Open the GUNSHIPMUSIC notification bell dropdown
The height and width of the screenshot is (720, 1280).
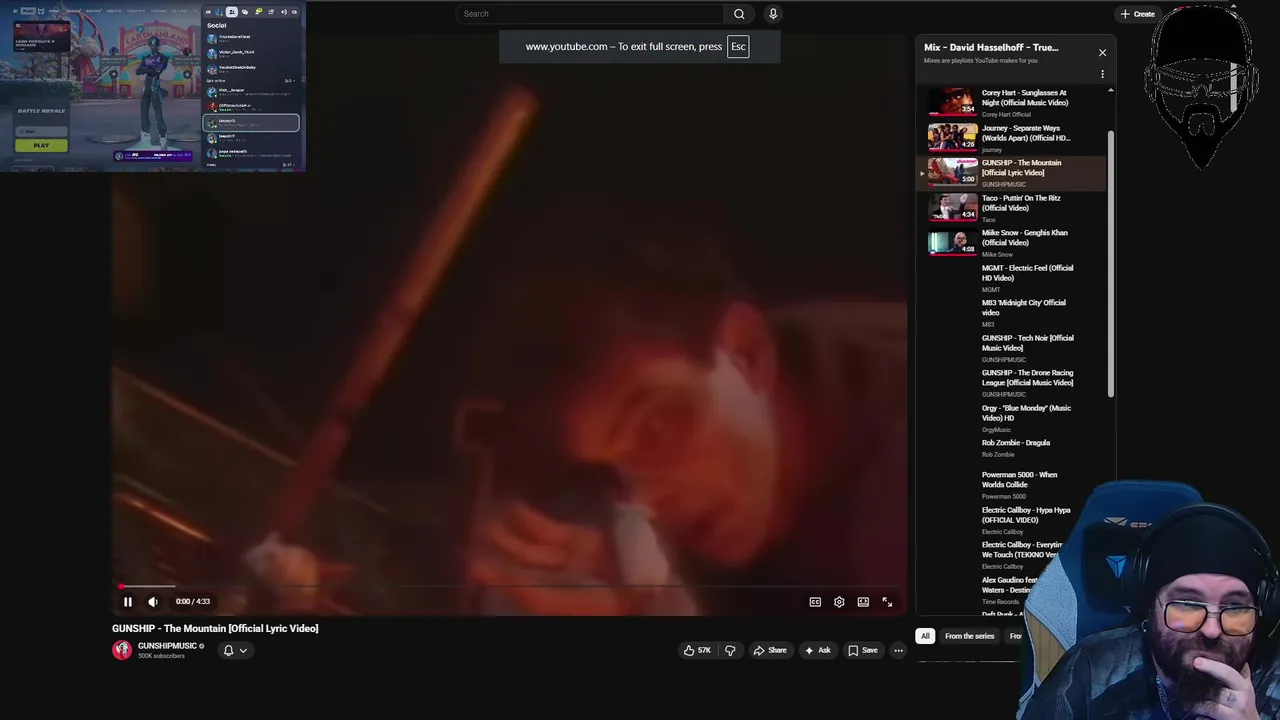pyautogui.click(x=235, y=650)
